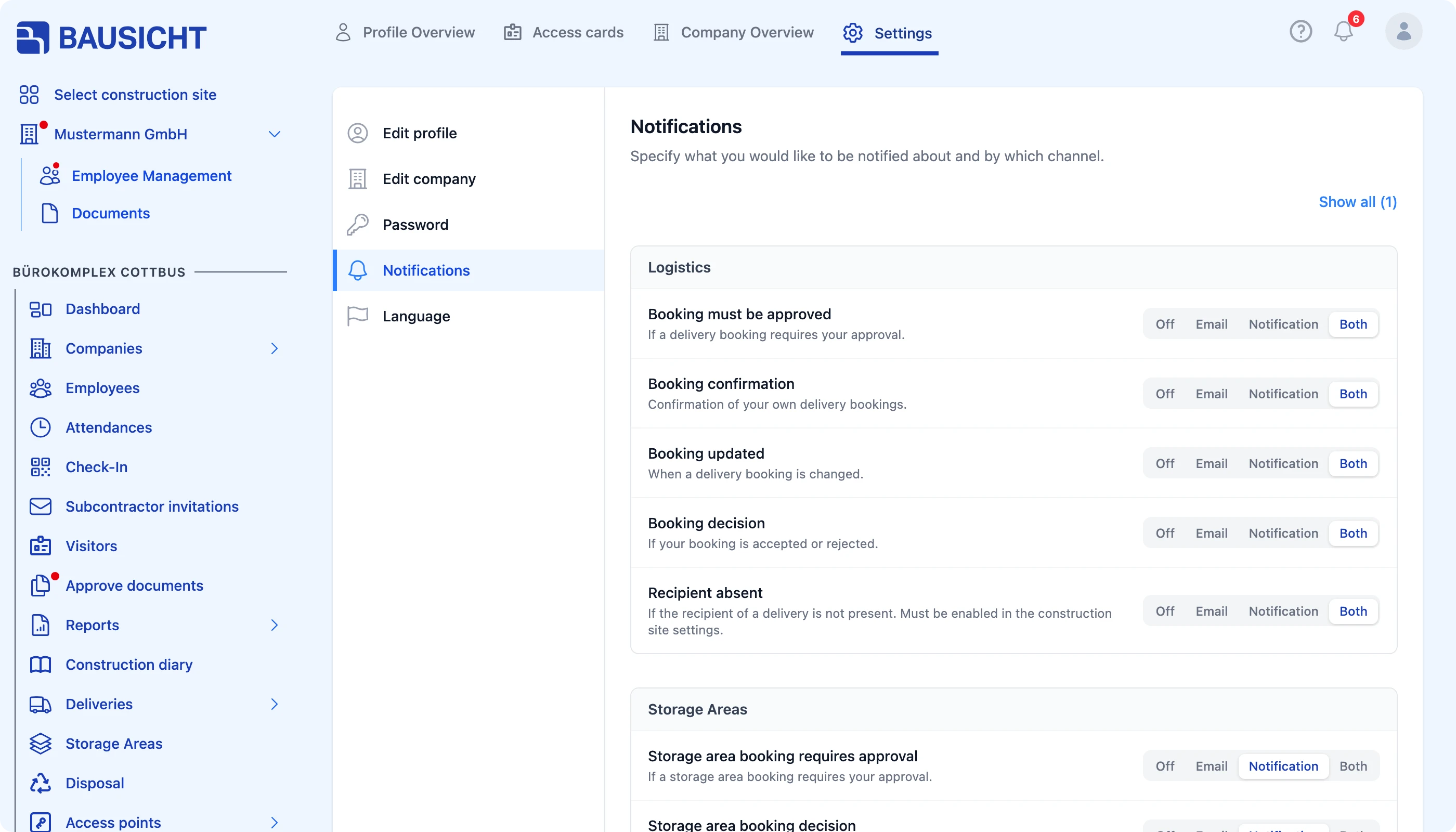The image size is (1456, 832).
Task: Expand the Reports submenu chevron
Action: pos(274,625)
